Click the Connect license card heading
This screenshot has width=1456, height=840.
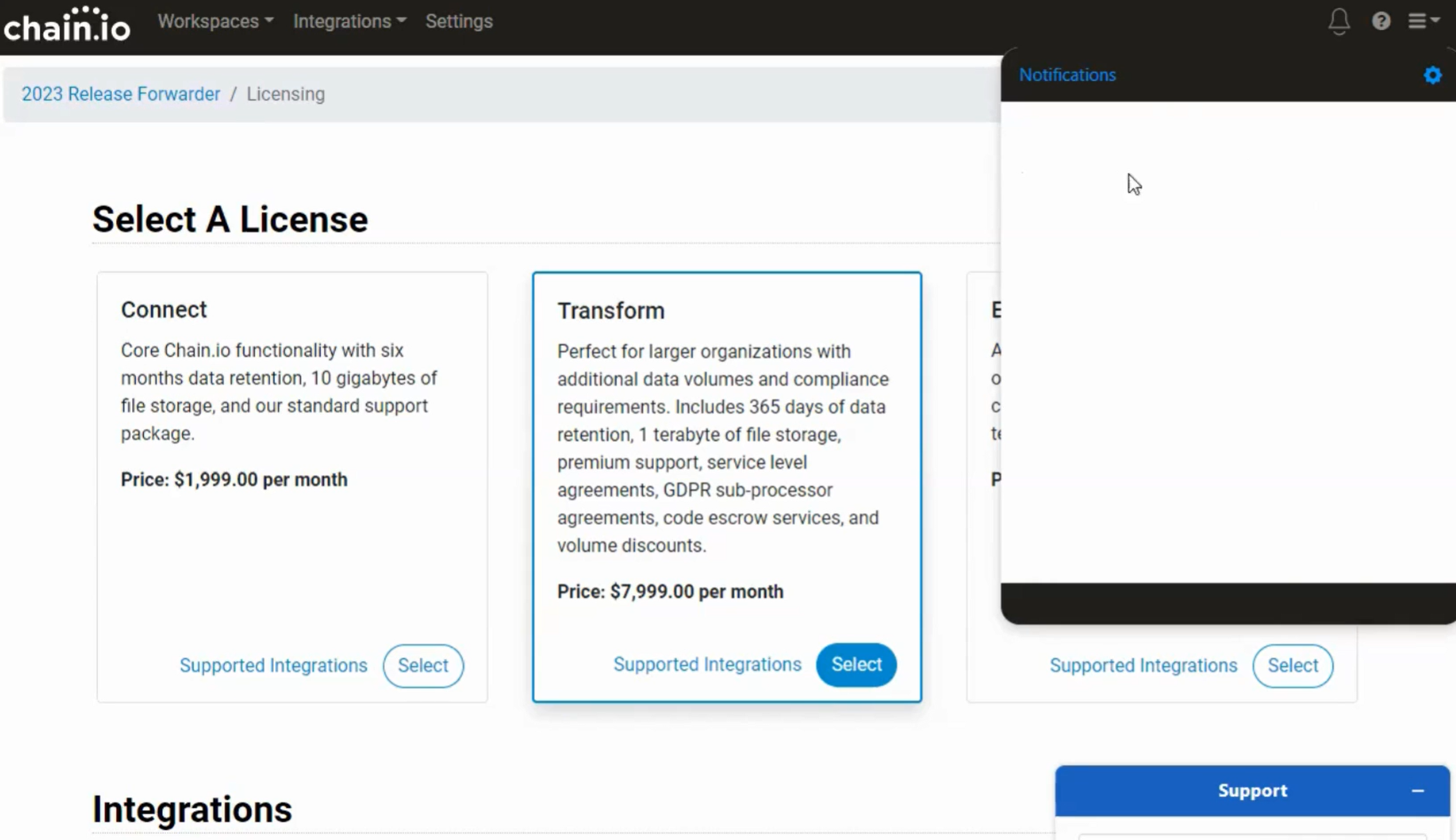tap(163, 310)
